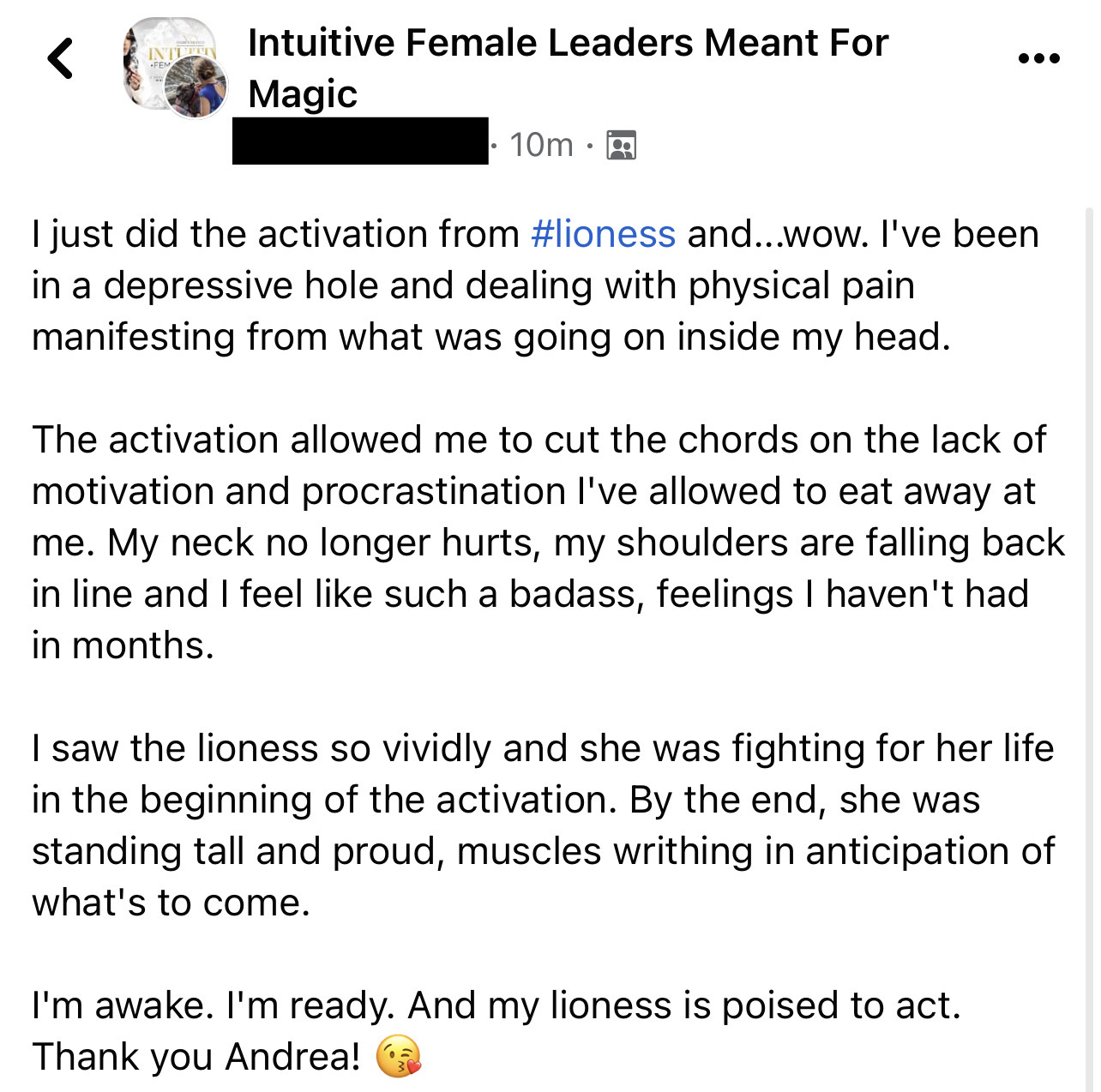Click the blacked-out author name

(360, 141)
